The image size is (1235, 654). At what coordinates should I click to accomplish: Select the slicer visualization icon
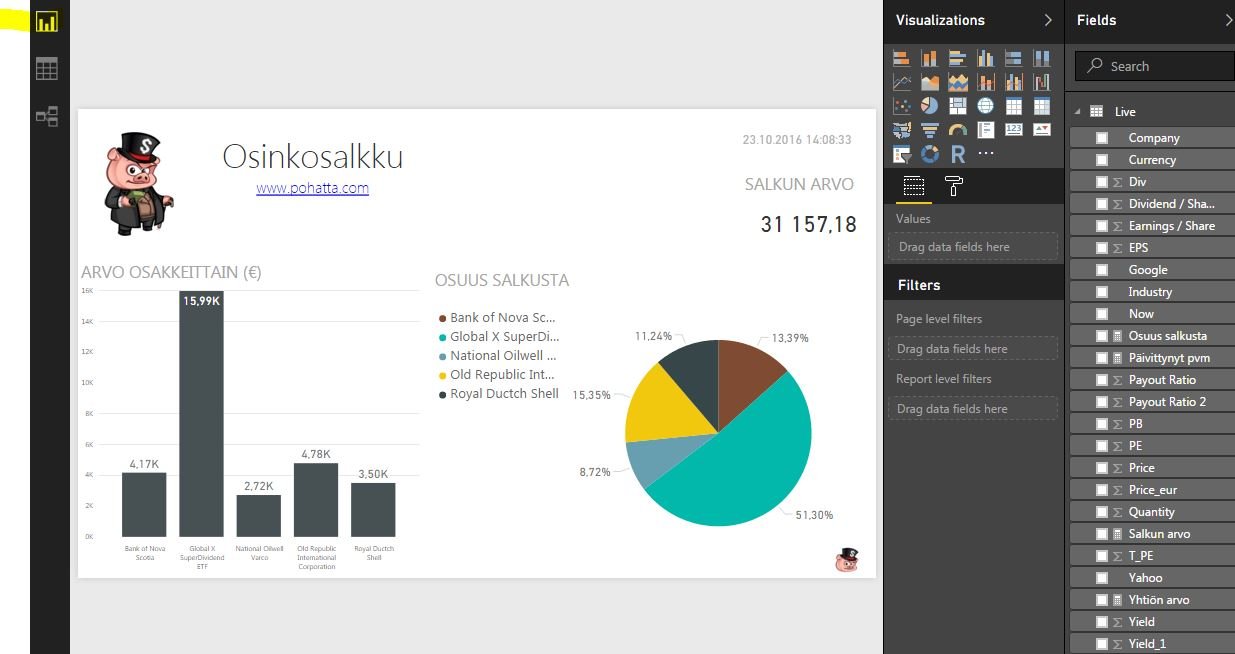point(901,153)
